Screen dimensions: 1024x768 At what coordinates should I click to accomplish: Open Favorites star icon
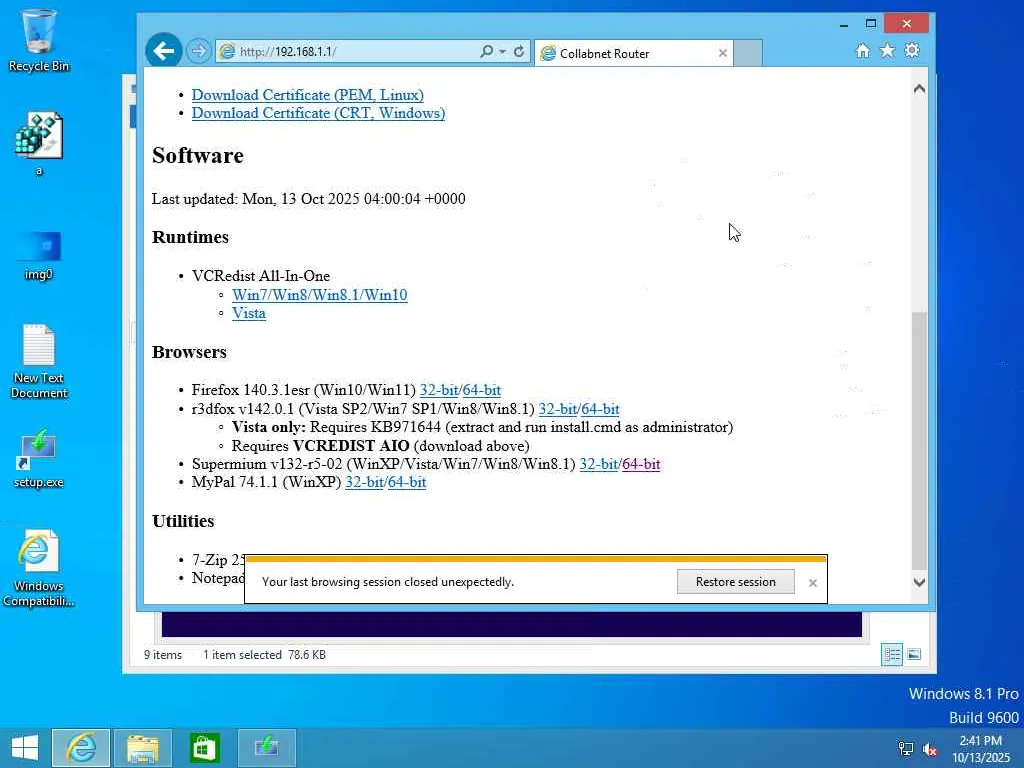(x=887, y=51)
